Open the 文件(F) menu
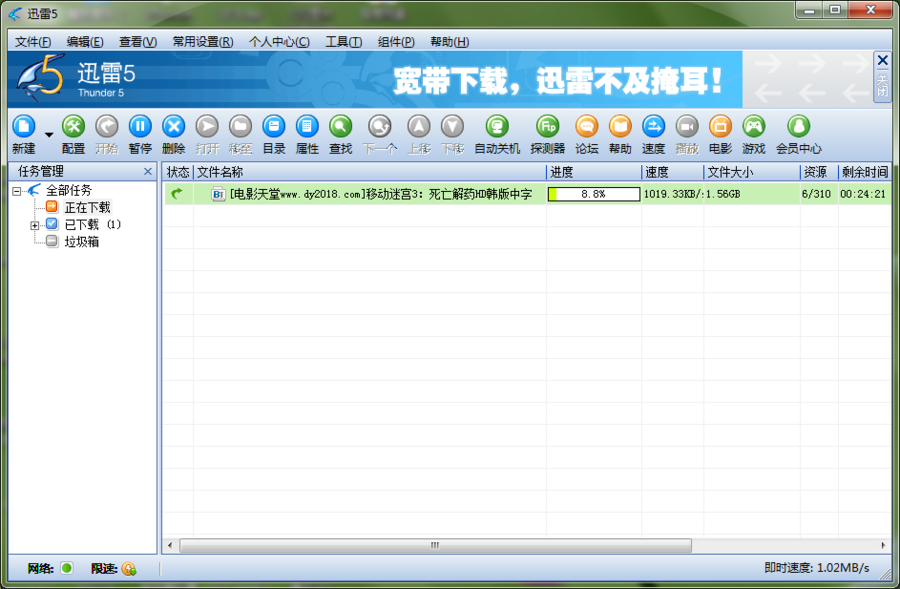Viewport: 900px width, 589px height. 33,42
